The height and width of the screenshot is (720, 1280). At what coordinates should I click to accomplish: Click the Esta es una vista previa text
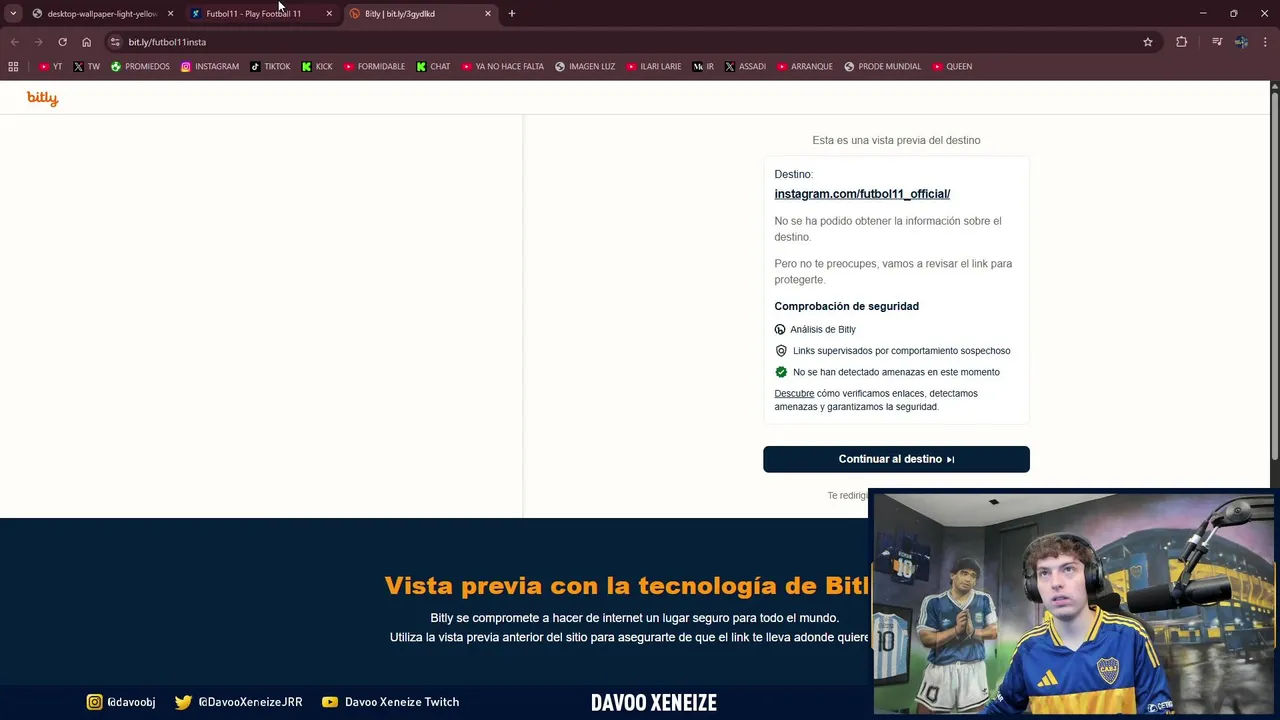[896, 140]
